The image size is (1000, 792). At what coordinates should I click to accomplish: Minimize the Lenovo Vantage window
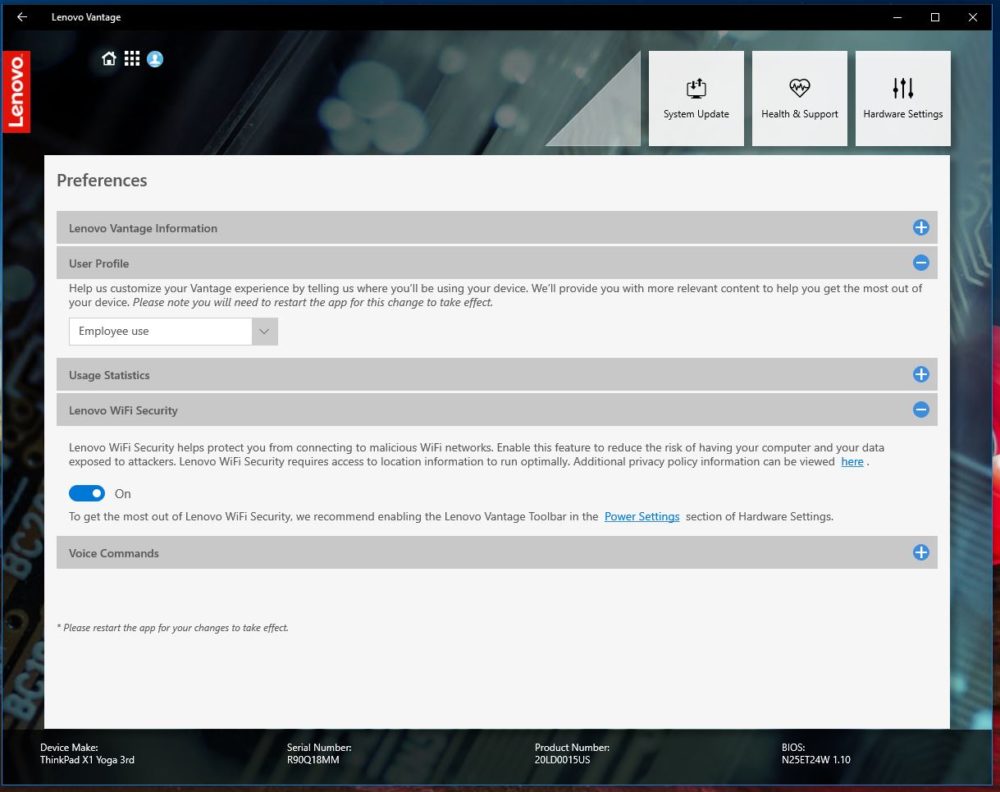pos(897,17)
